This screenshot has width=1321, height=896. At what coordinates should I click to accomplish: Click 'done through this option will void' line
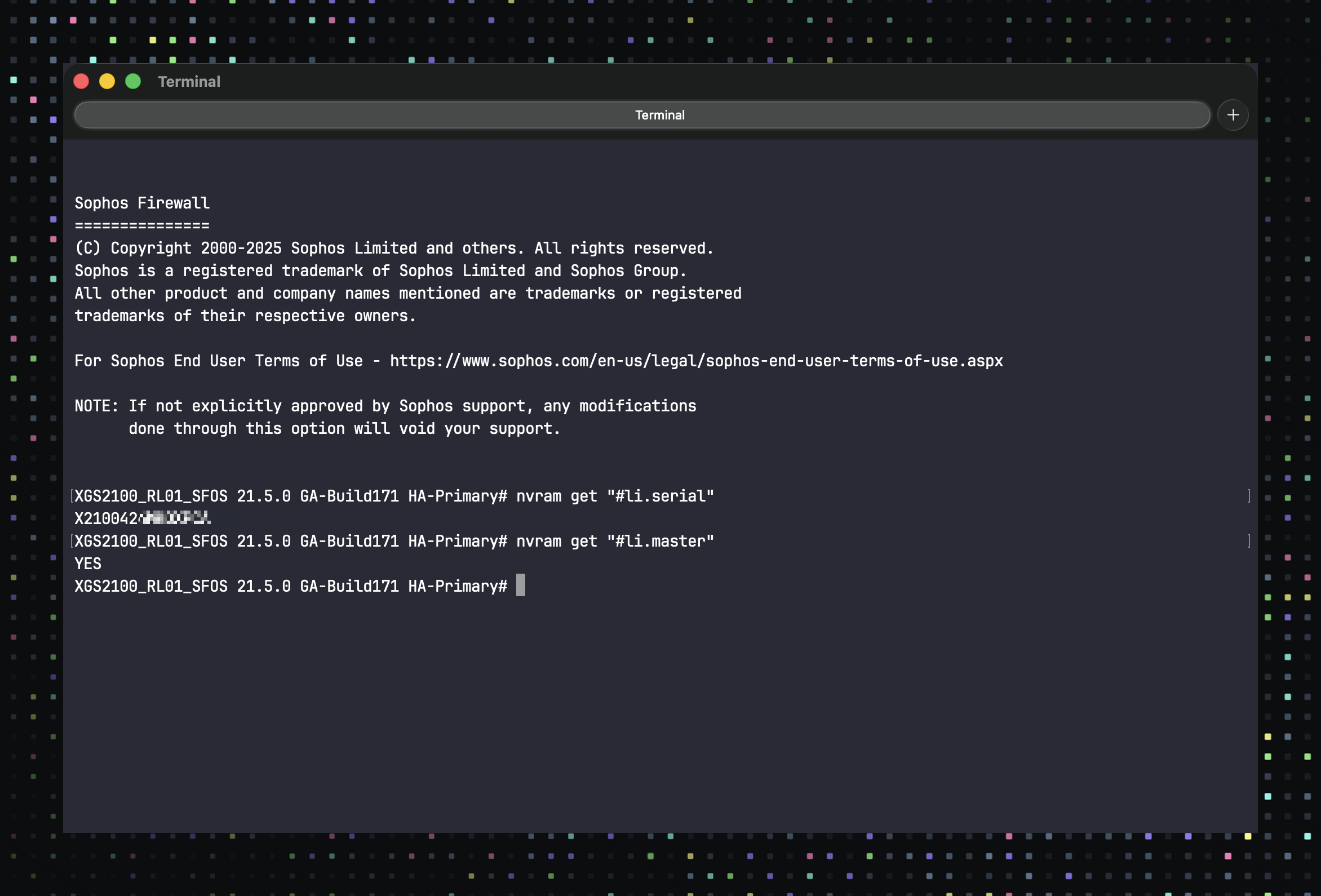click(344, 428)
